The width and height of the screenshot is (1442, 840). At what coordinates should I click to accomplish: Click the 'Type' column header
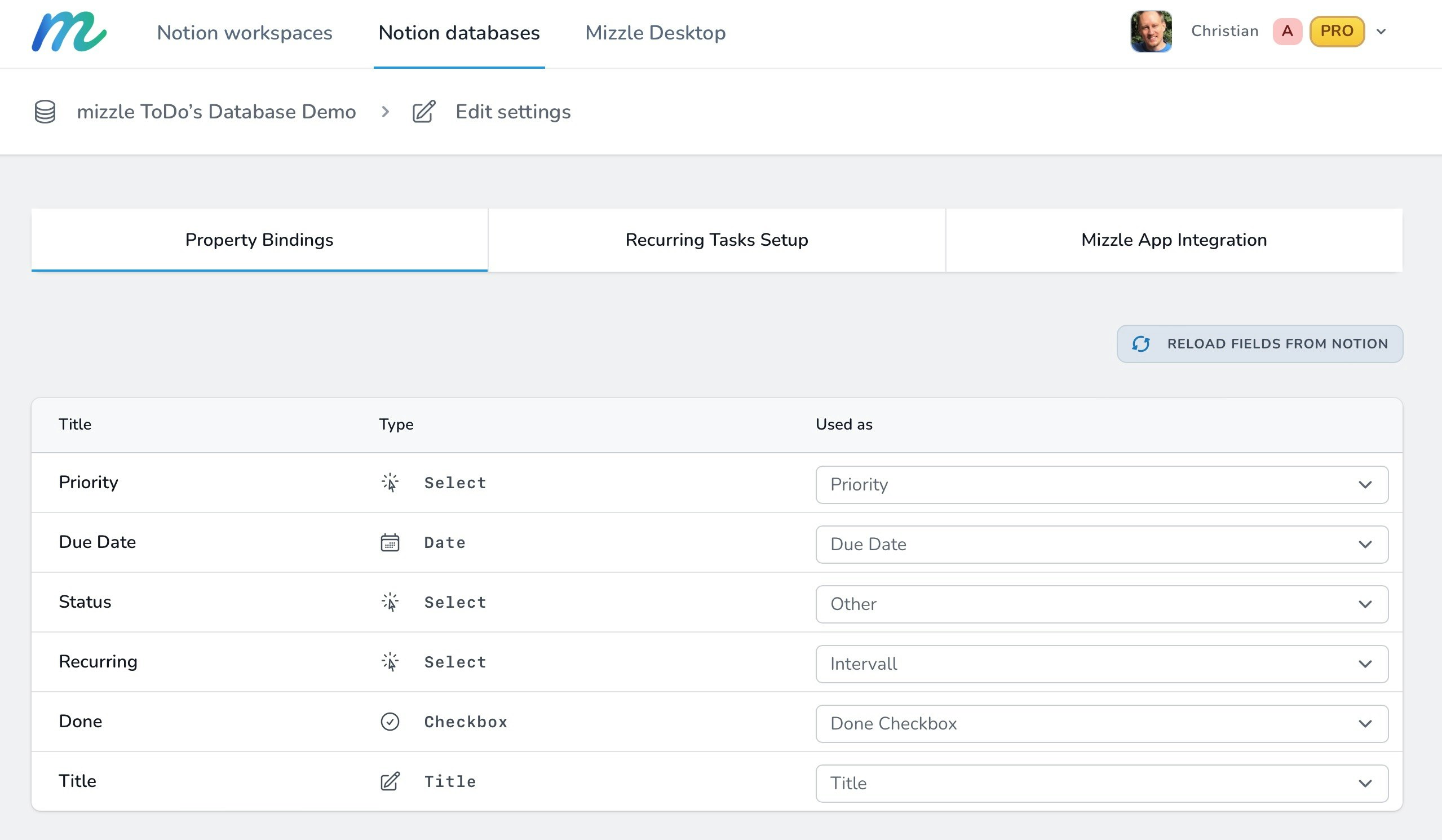point(396,425)
